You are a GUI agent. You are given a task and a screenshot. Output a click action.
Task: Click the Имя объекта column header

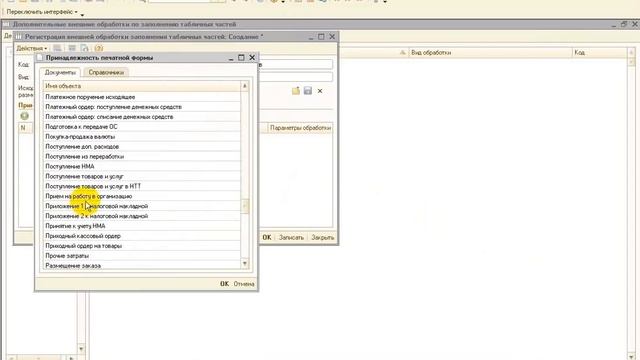(x=142, y=86)
